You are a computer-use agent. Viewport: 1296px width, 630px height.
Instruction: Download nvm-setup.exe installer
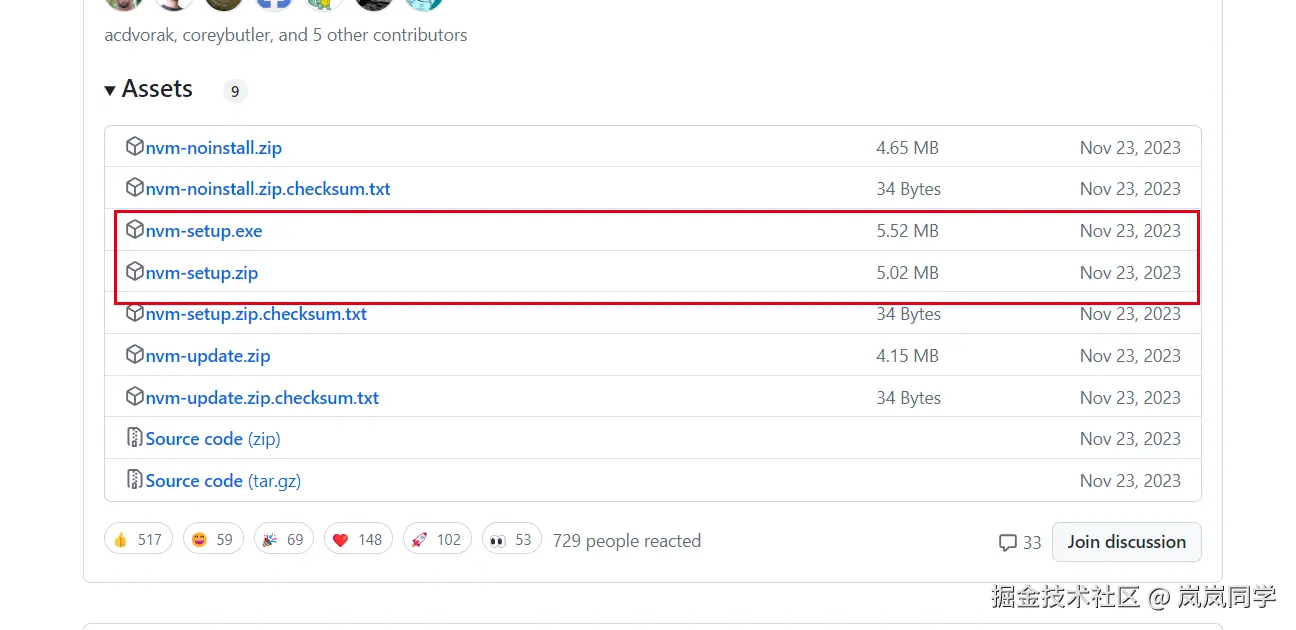point(204,231)
